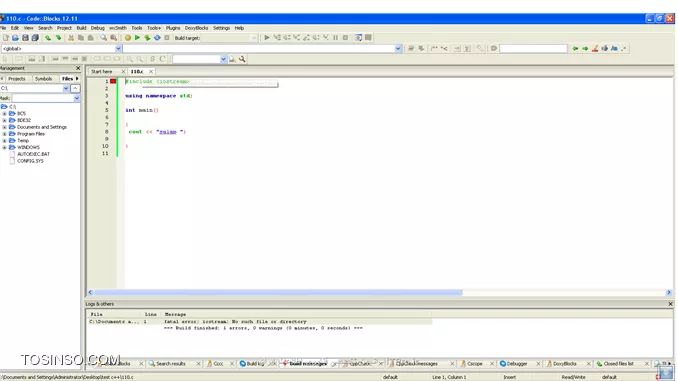Viewport: 678px width, 381px height.
Task: Click the green Run icon
Action: pyautogui.click(x=138, y=38)
